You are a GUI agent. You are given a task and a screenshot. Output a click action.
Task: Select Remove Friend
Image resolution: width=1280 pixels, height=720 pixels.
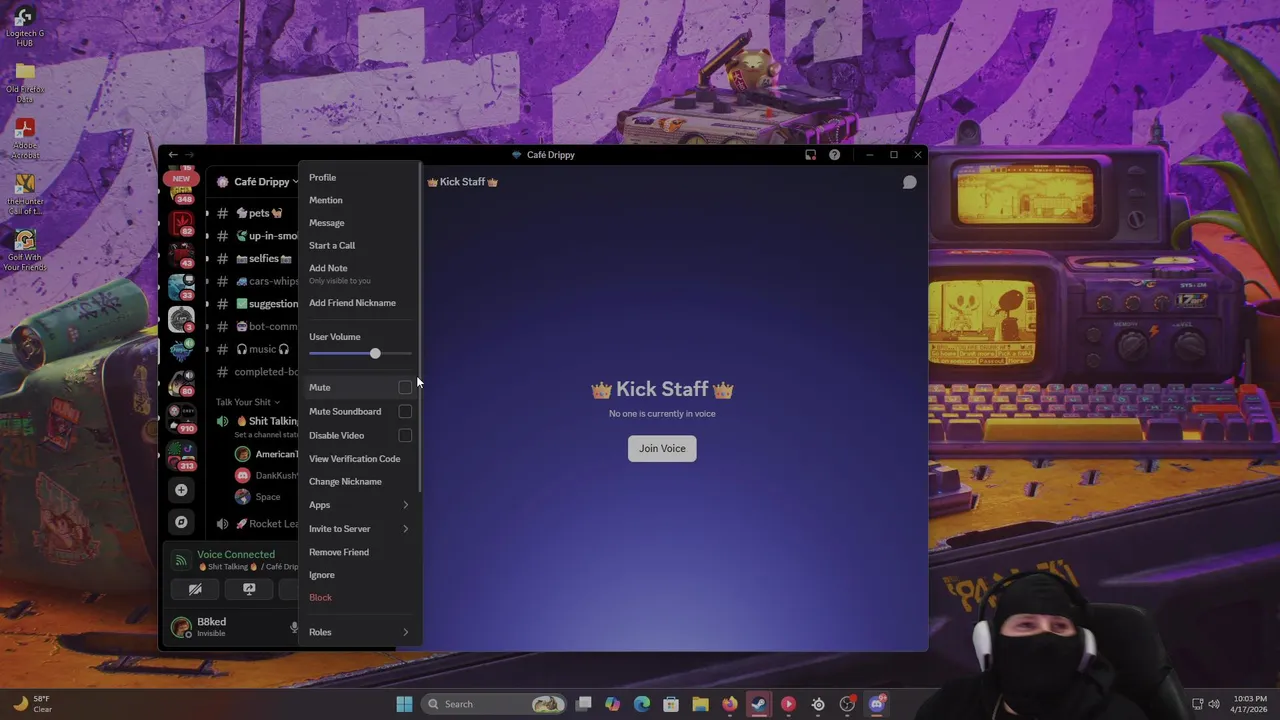(359, 552)
